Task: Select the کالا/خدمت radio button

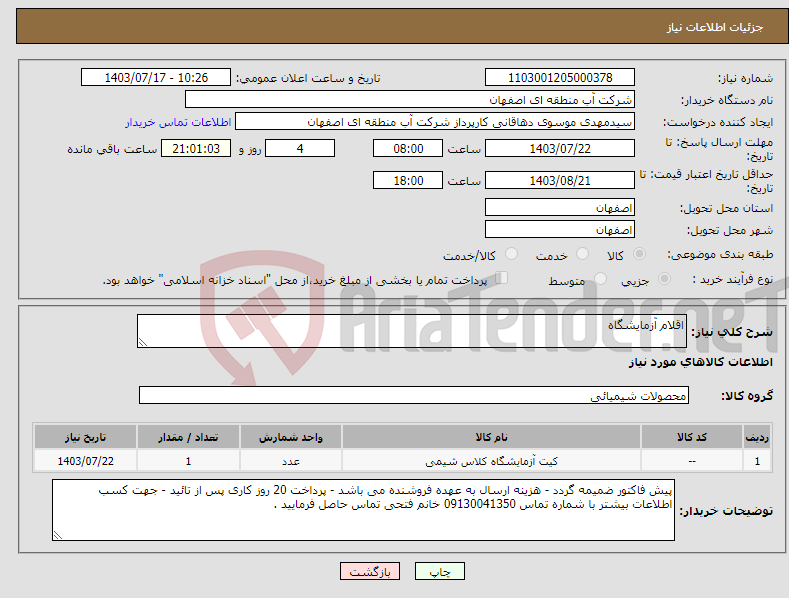Action: pyautogui.click(x=511, y=254)
